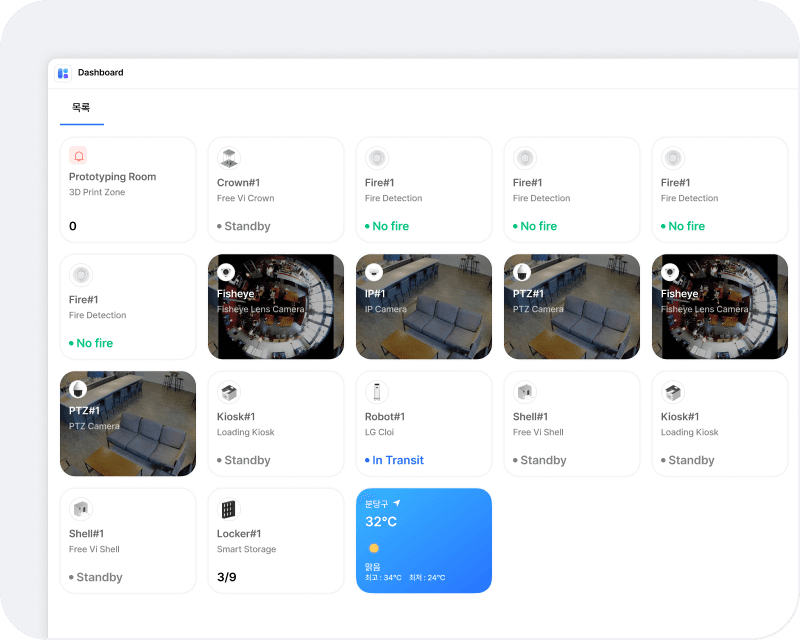Open the Kiosk#1 loading kiosk icon
This screenshot has width=800, height=640.
pos(228,392)
